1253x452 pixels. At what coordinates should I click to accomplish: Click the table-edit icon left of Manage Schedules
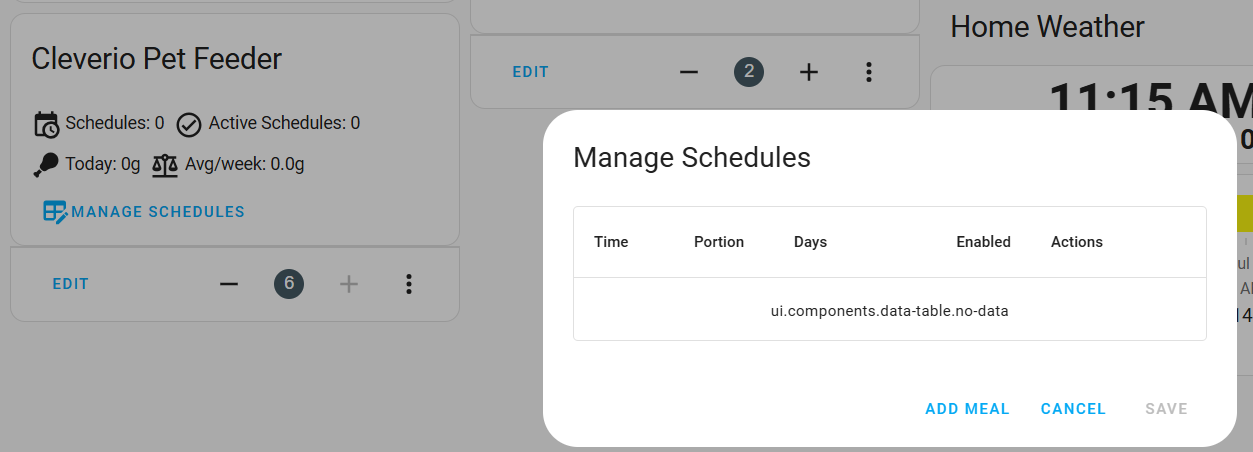pos(55,212)
